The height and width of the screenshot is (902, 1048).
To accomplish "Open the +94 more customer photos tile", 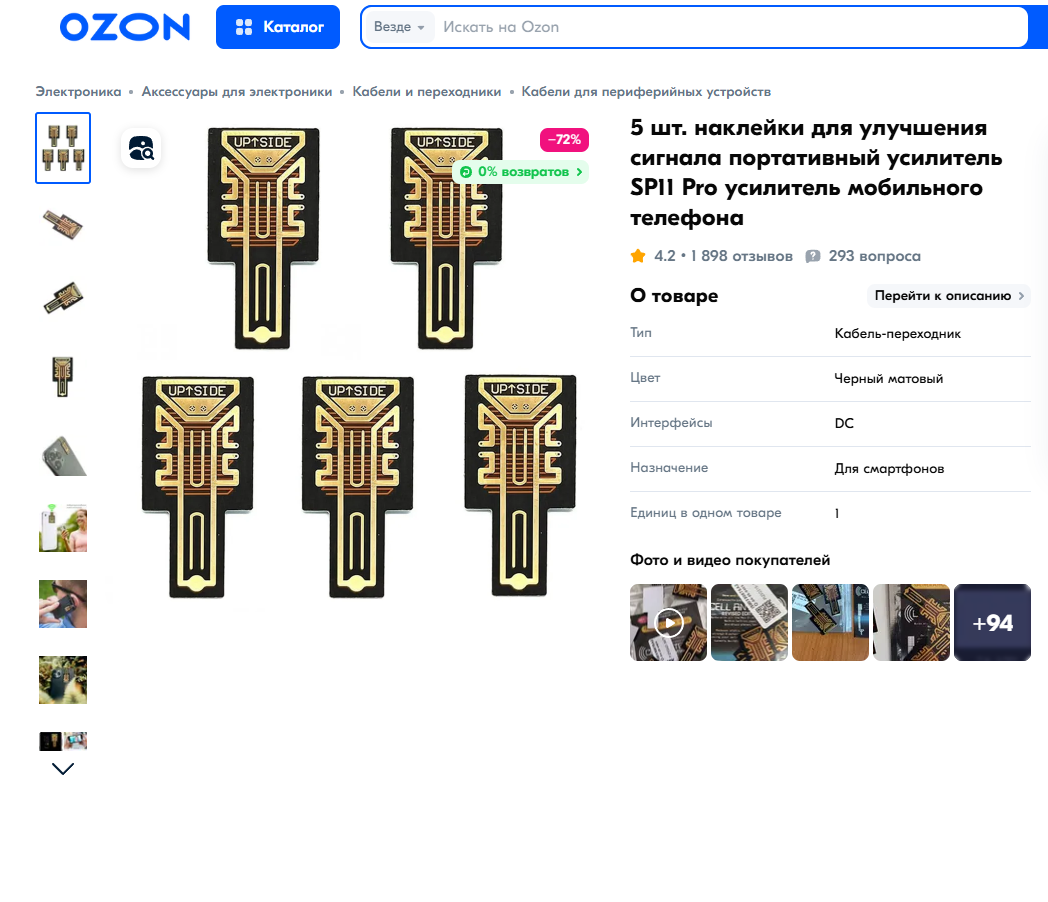I will tap(993, 623).
